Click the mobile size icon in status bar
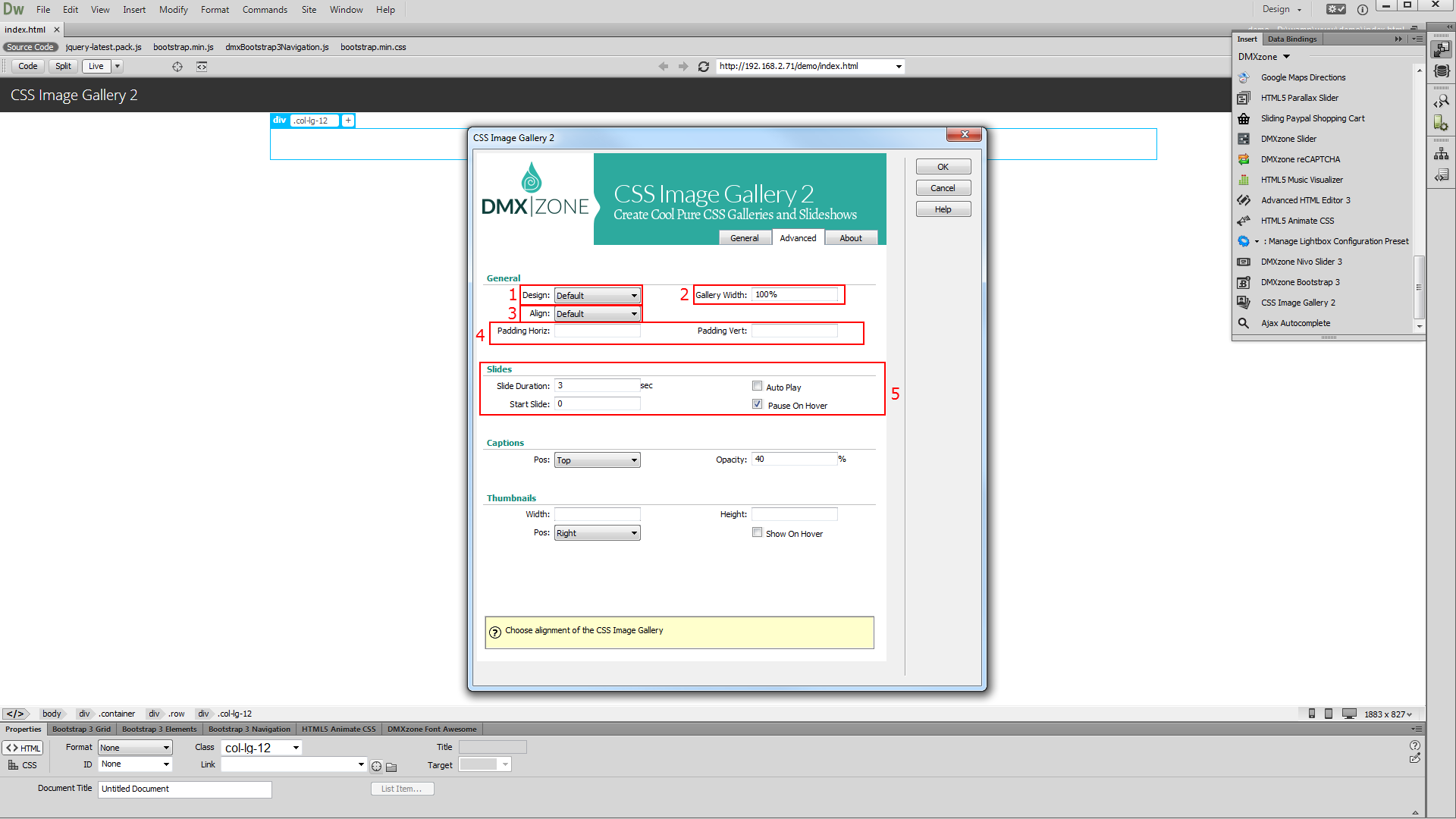This screenshot has width=1456, height=819. pyautogui.click(x=1312, y=714)
